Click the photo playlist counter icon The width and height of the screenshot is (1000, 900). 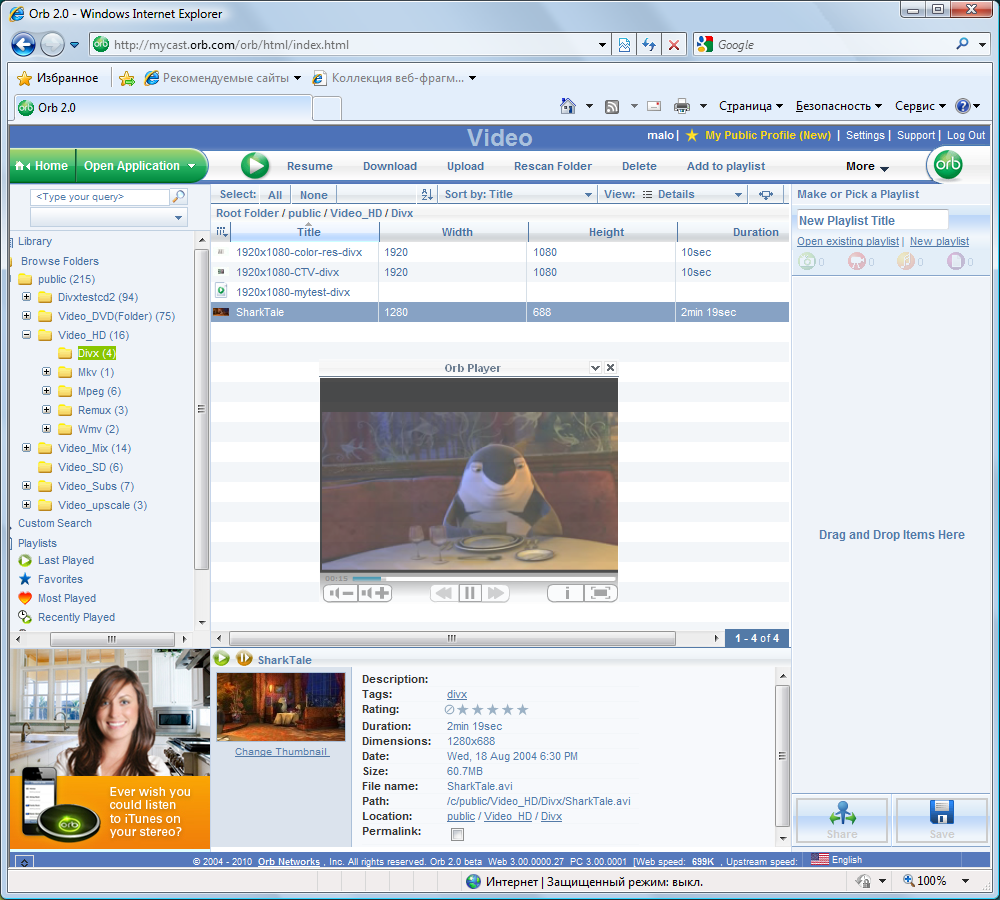[807, 261]
